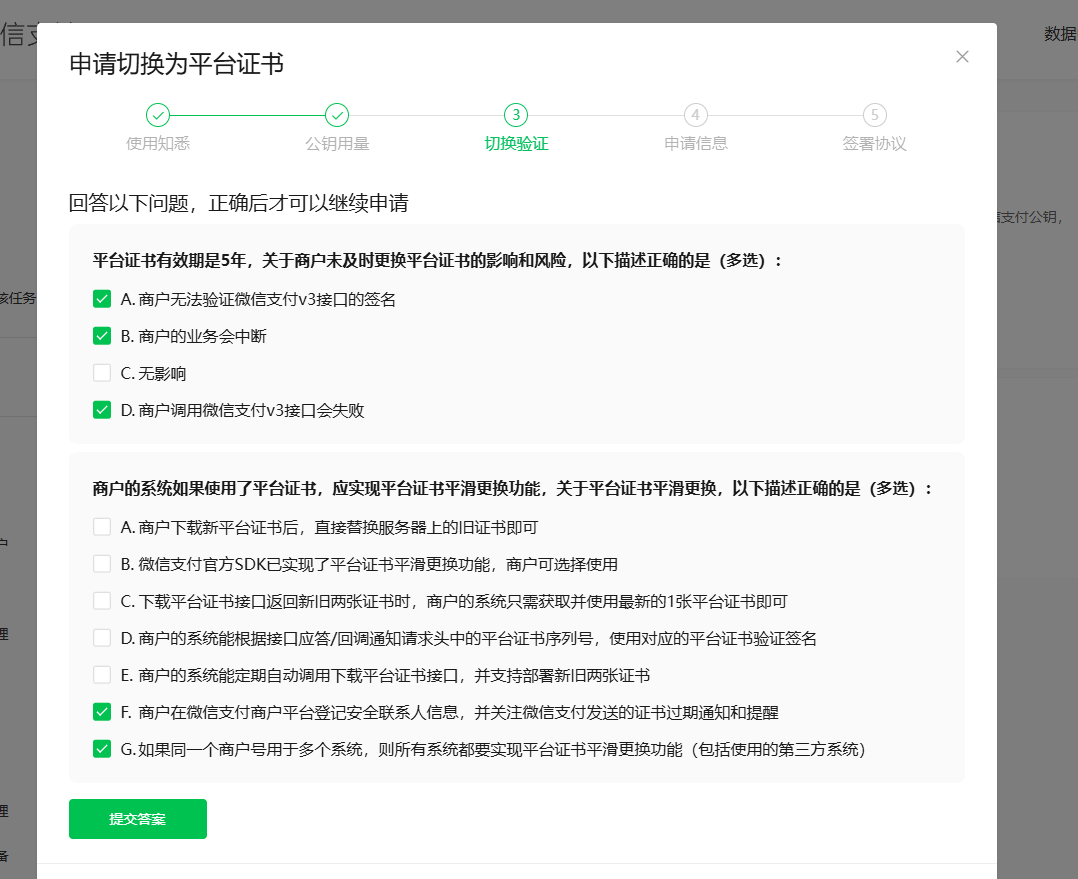Close the 申请切换为平台证书 dialog
This screenshot has width=1078, height=879.
click(962, 56)
